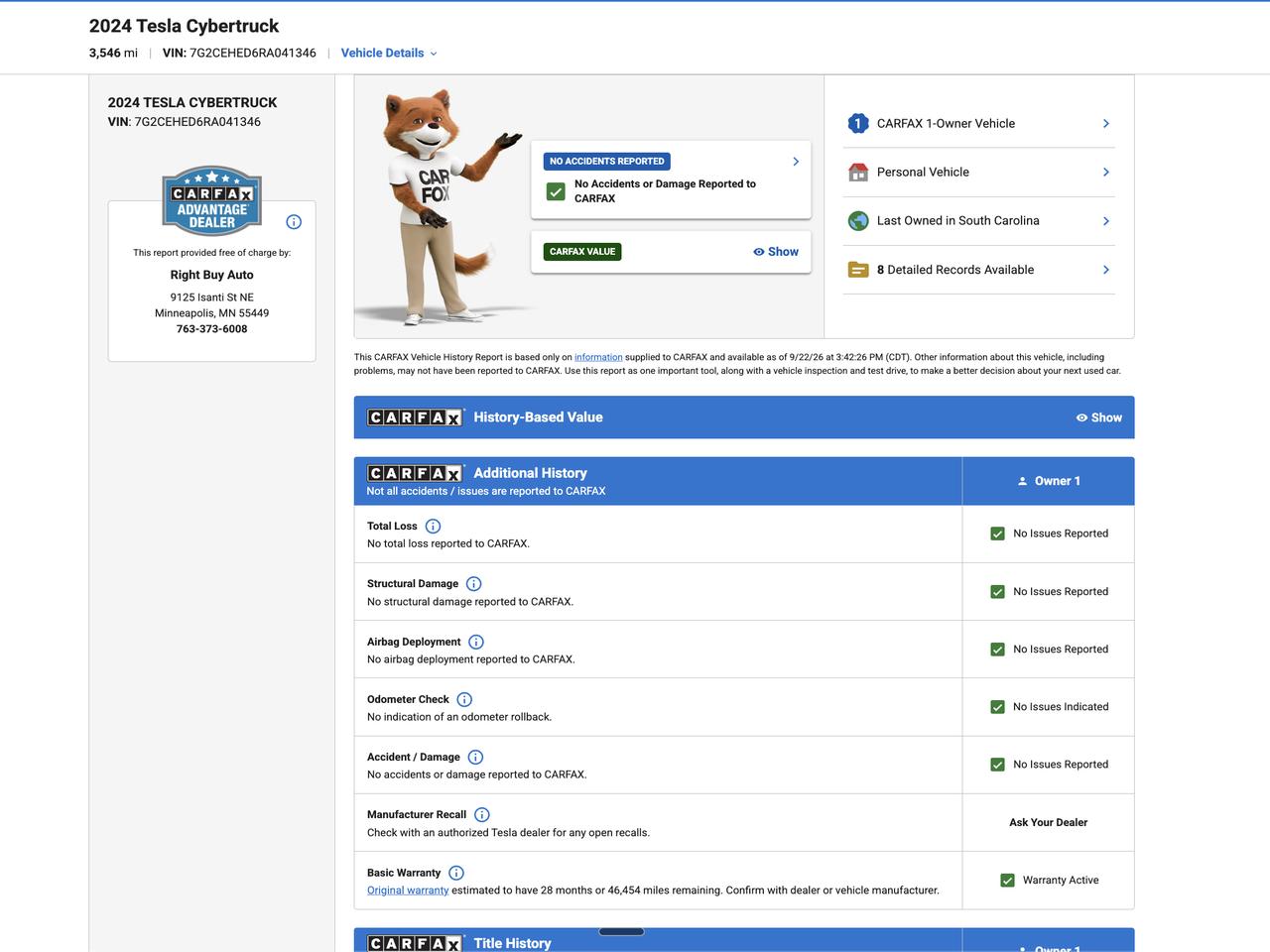Click Airbag Deployment No Issues checkmark
1270x952 pixels.
pos(998,650)
